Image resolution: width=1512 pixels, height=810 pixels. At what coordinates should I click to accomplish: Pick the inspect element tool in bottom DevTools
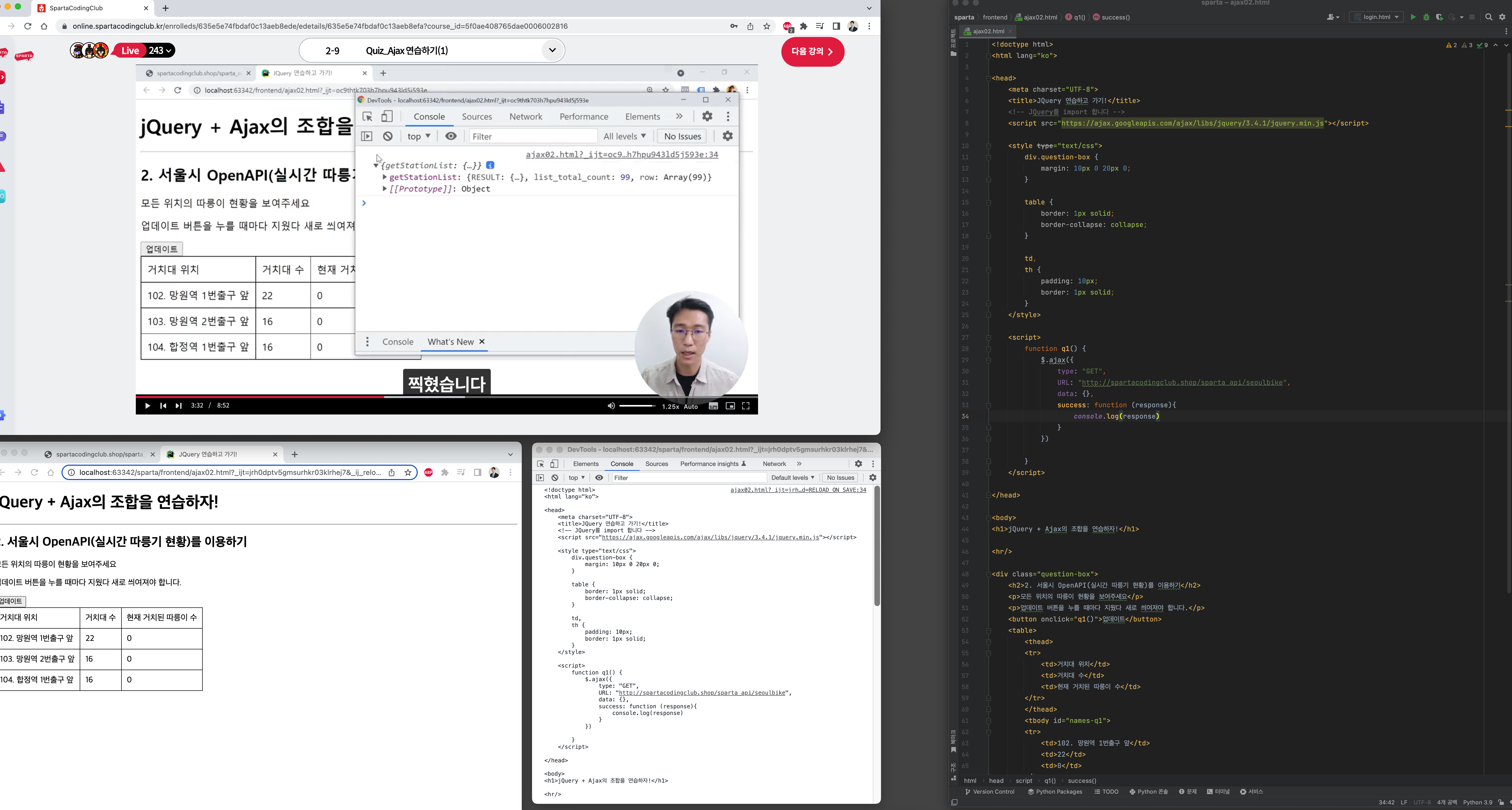[540, 464]
